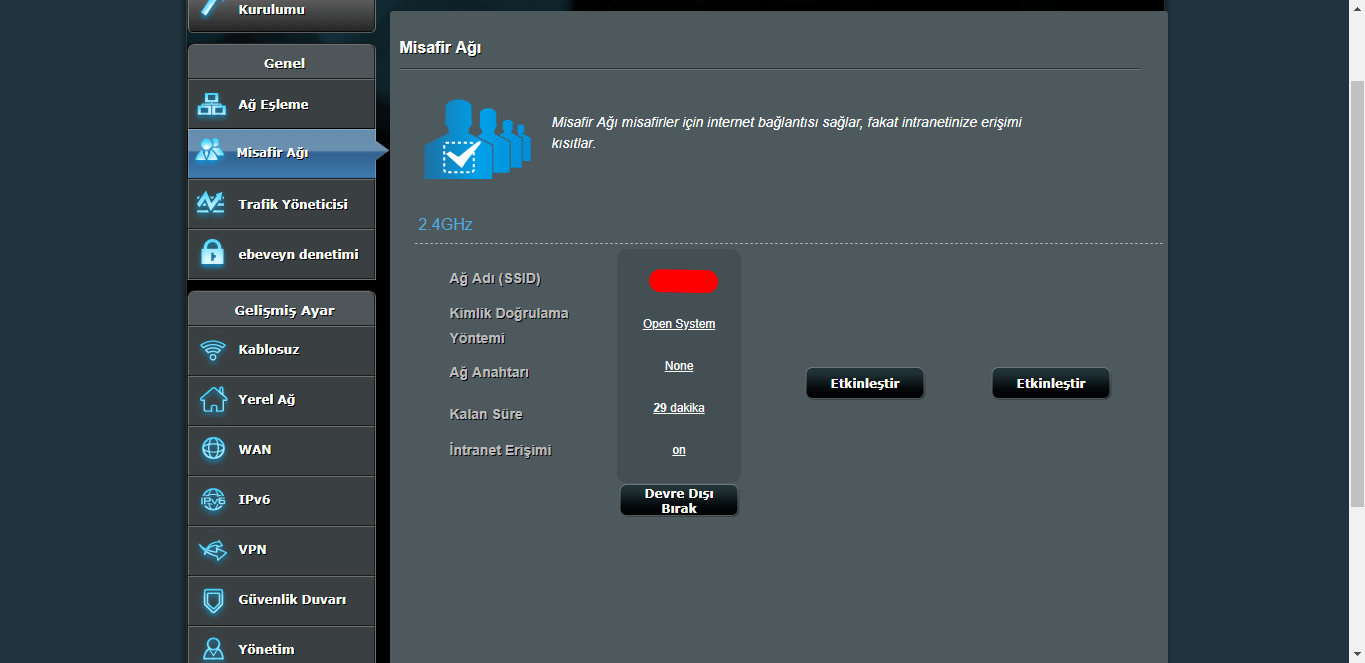Click the Ağ Anahtarı label
Viewport: 1365px width, 663px height.
(489, 372)
